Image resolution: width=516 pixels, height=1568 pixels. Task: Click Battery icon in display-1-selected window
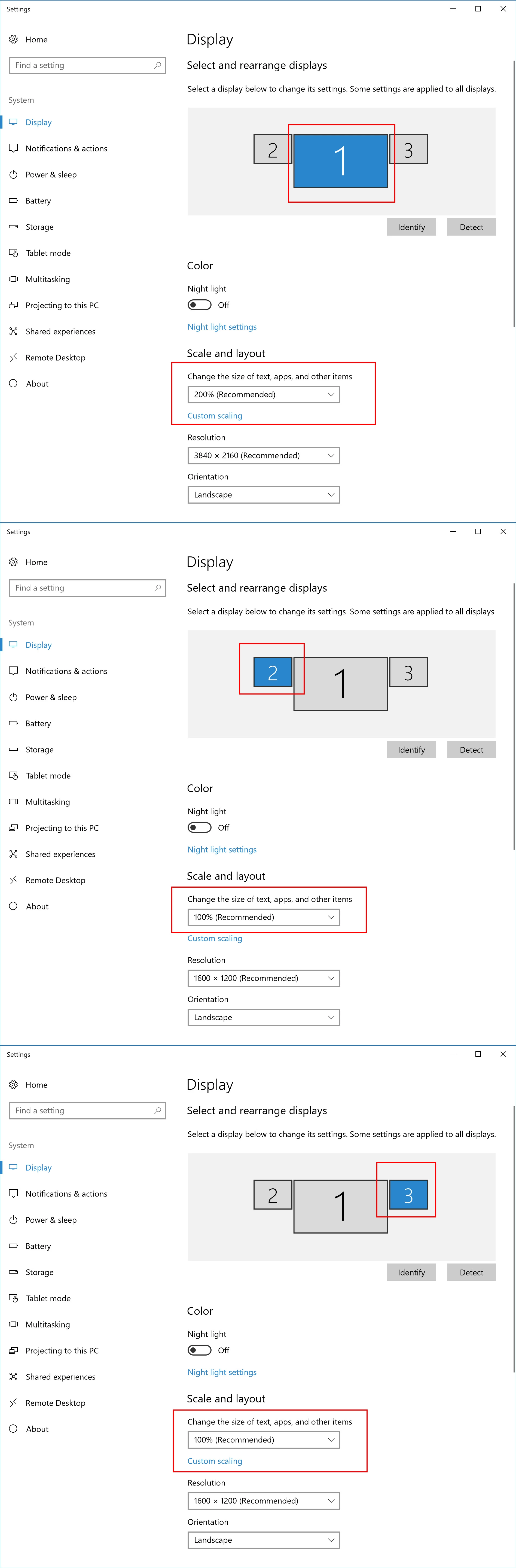coord(13,201)
